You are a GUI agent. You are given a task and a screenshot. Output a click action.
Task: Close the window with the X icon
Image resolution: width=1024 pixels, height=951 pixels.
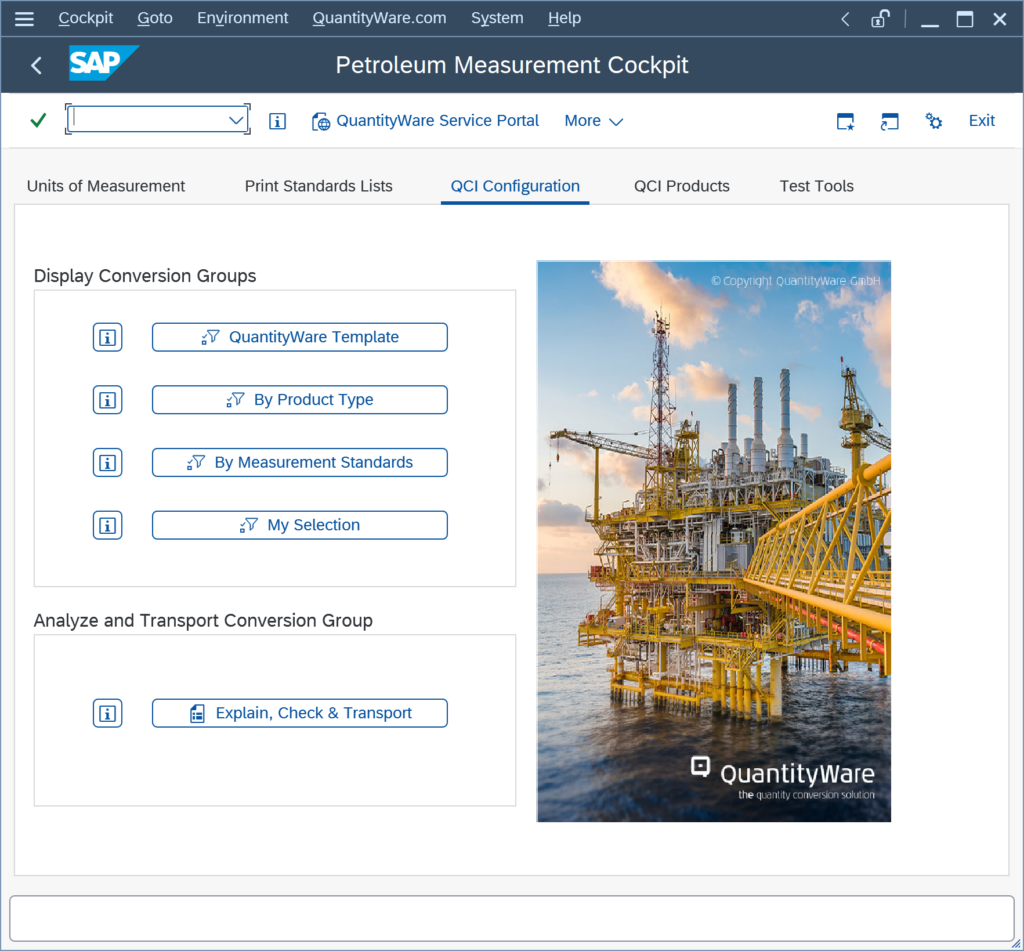(999, 19)
